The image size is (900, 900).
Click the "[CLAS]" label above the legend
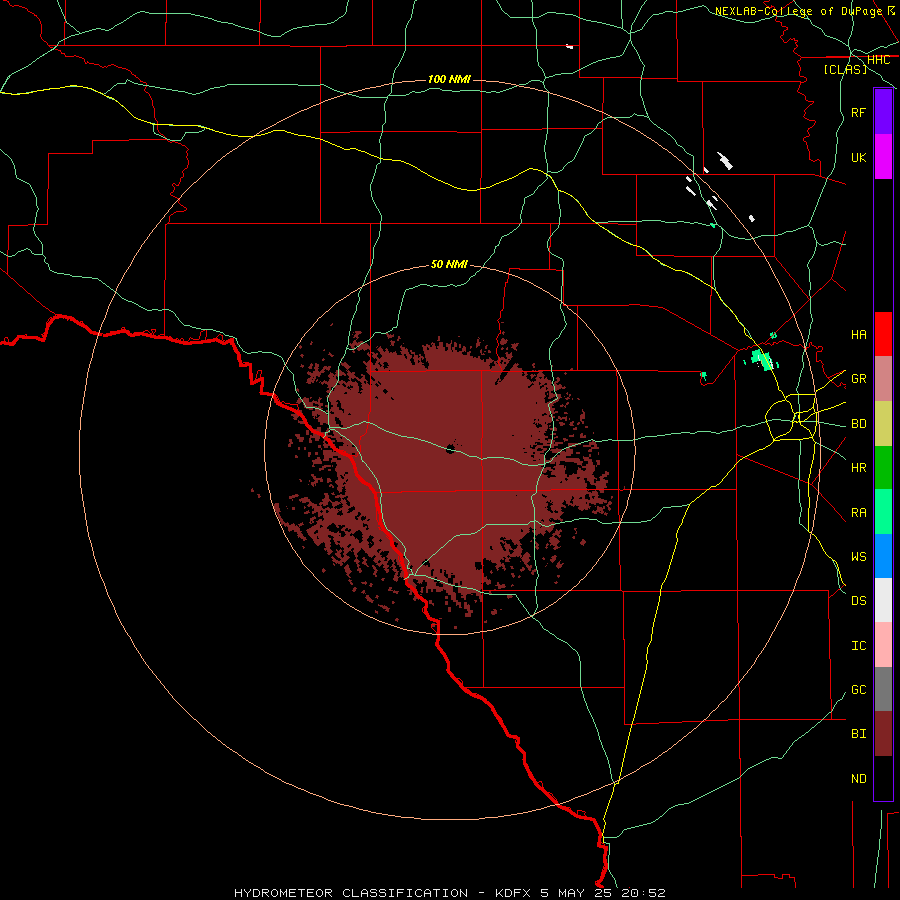[845, 69]
